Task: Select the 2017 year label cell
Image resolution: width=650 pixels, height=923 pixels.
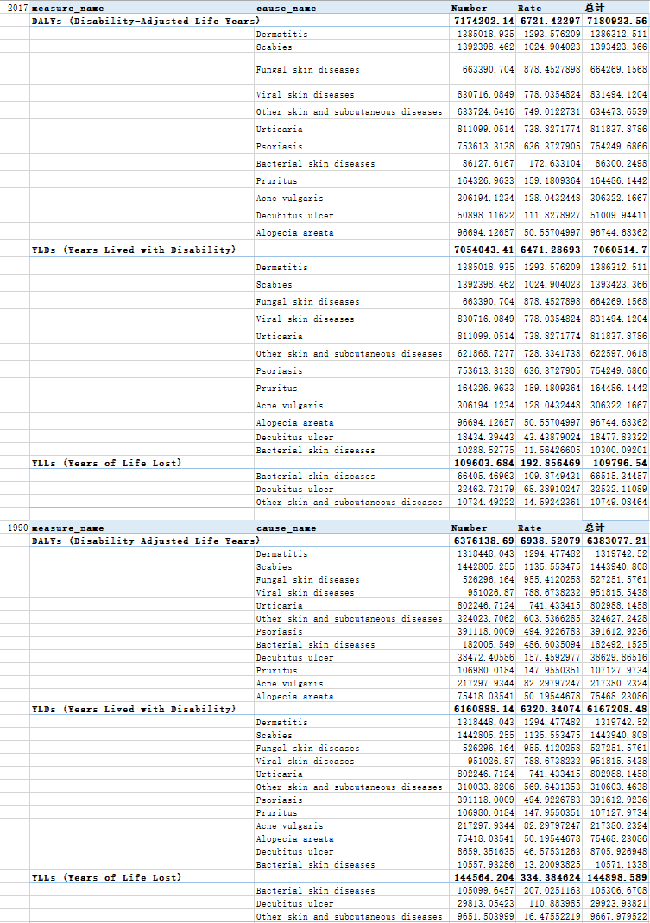Action: click(17, 8)
